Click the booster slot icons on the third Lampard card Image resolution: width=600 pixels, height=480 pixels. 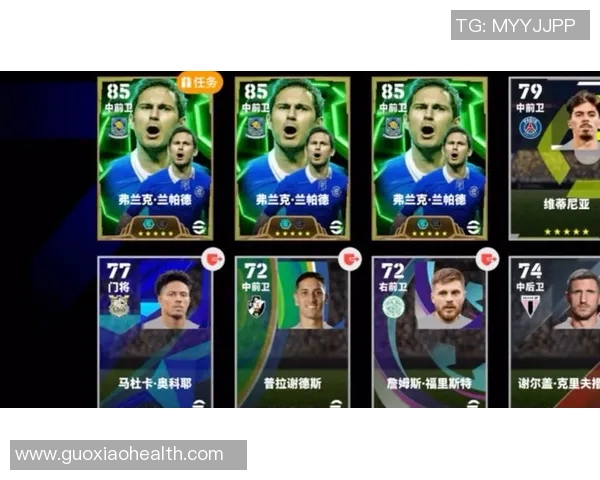429,224
